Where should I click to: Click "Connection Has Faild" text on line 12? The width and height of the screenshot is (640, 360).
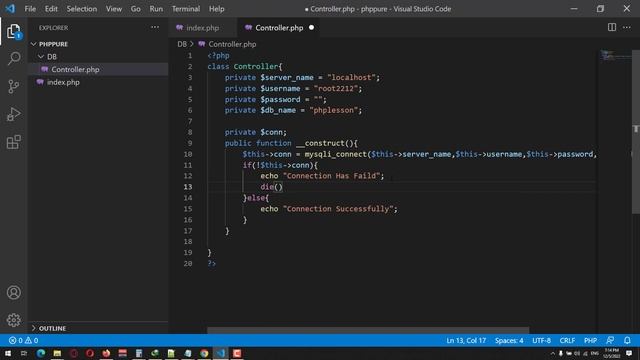[x=331, y=176]
